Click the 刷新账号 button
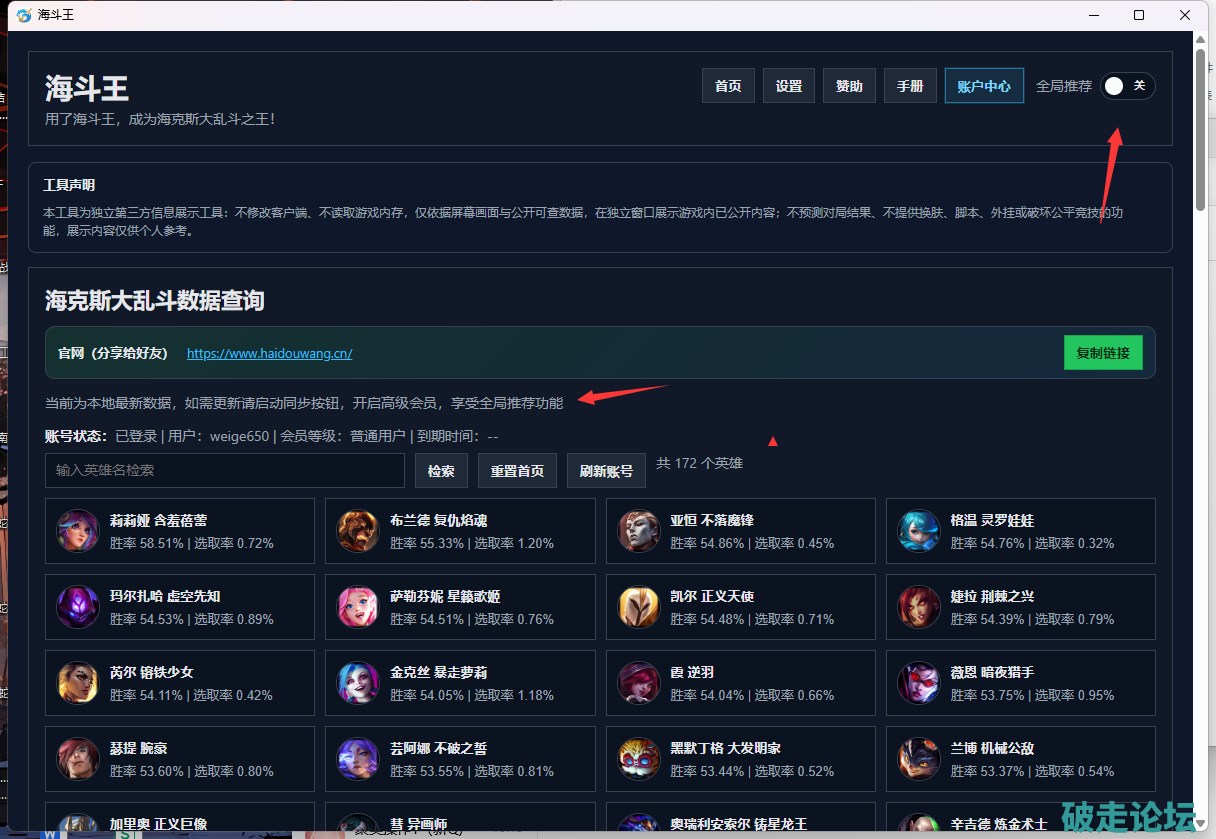This screenshot has height=839, width=1216. pos(606,471)
